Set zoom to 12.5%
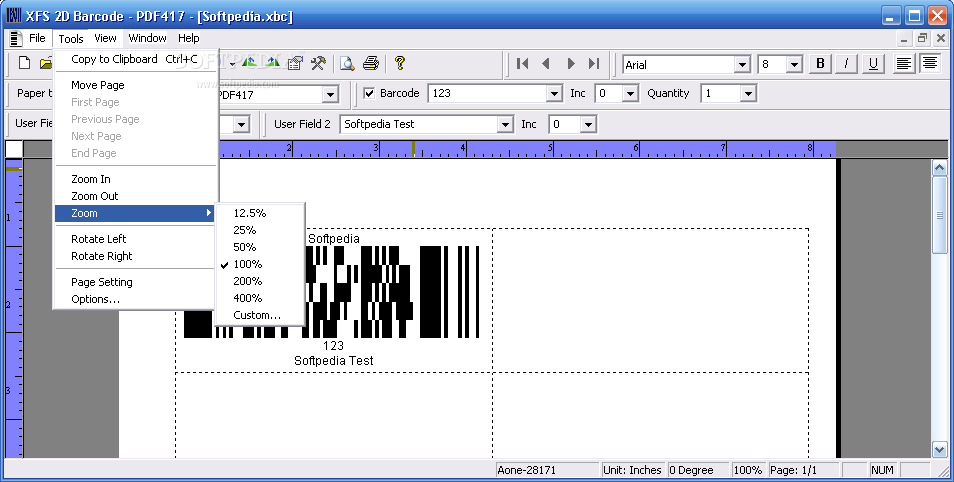The width and height of the screenshot is (954, 482). pos(260,213)
